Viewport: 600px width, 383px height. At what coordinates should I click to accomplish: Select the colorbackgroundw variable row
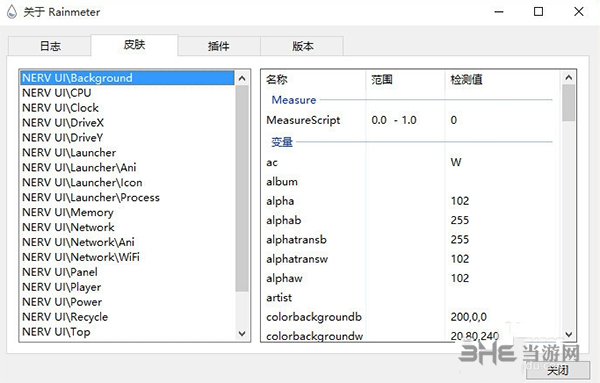pyautogui.click(x=411, y=336)
